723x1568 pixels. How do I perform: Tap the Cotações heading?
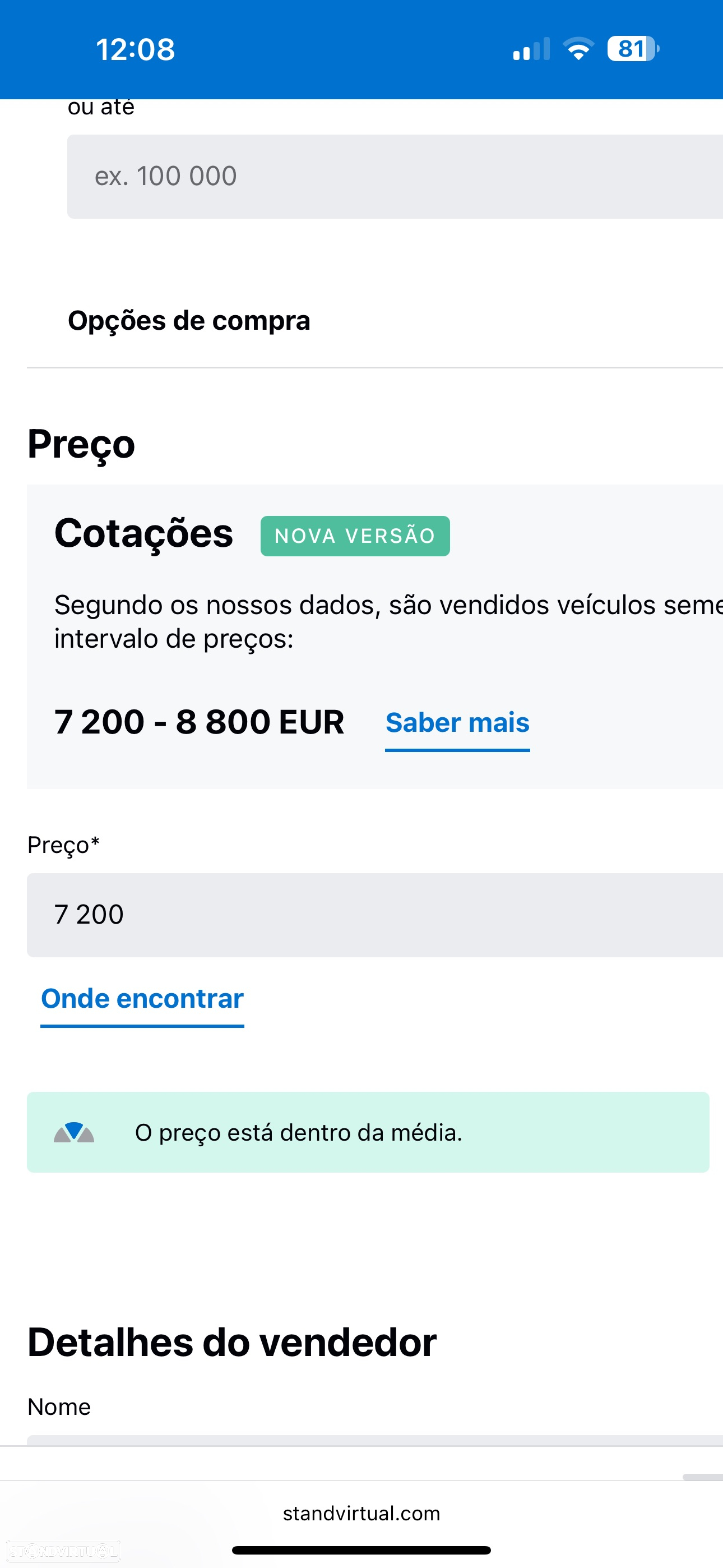[143, 533]
